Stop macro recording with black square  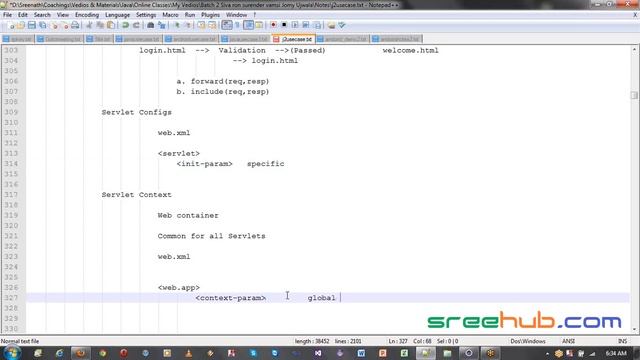point(284,25)
